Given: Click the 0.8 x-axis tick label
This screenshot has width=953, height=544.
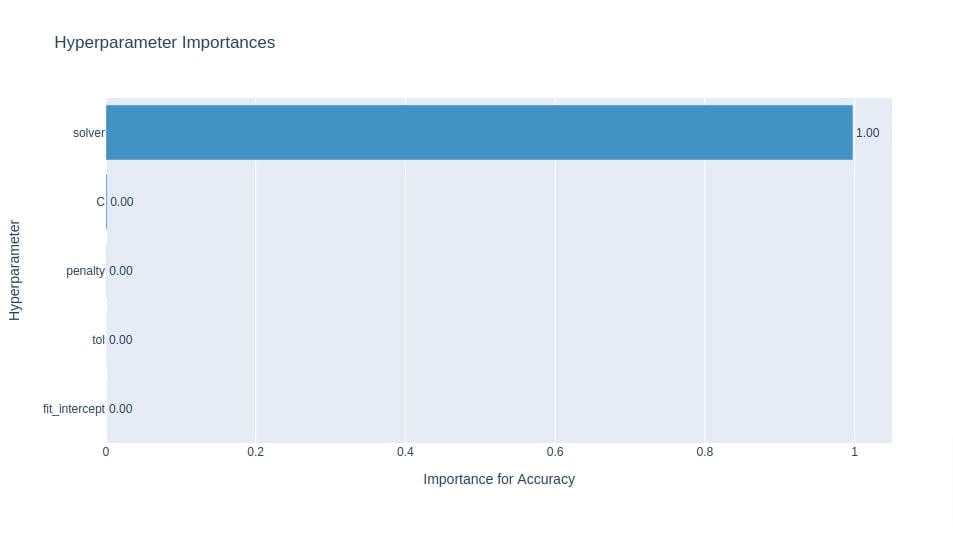Looking at the screenshot, I should (x=705, y=452).
